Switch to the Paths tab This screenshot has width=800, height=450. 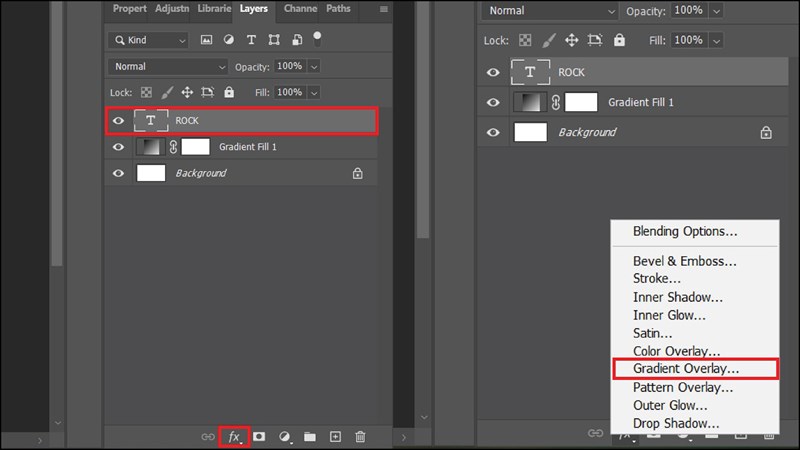pyautogui.click(x=338, y=9)
